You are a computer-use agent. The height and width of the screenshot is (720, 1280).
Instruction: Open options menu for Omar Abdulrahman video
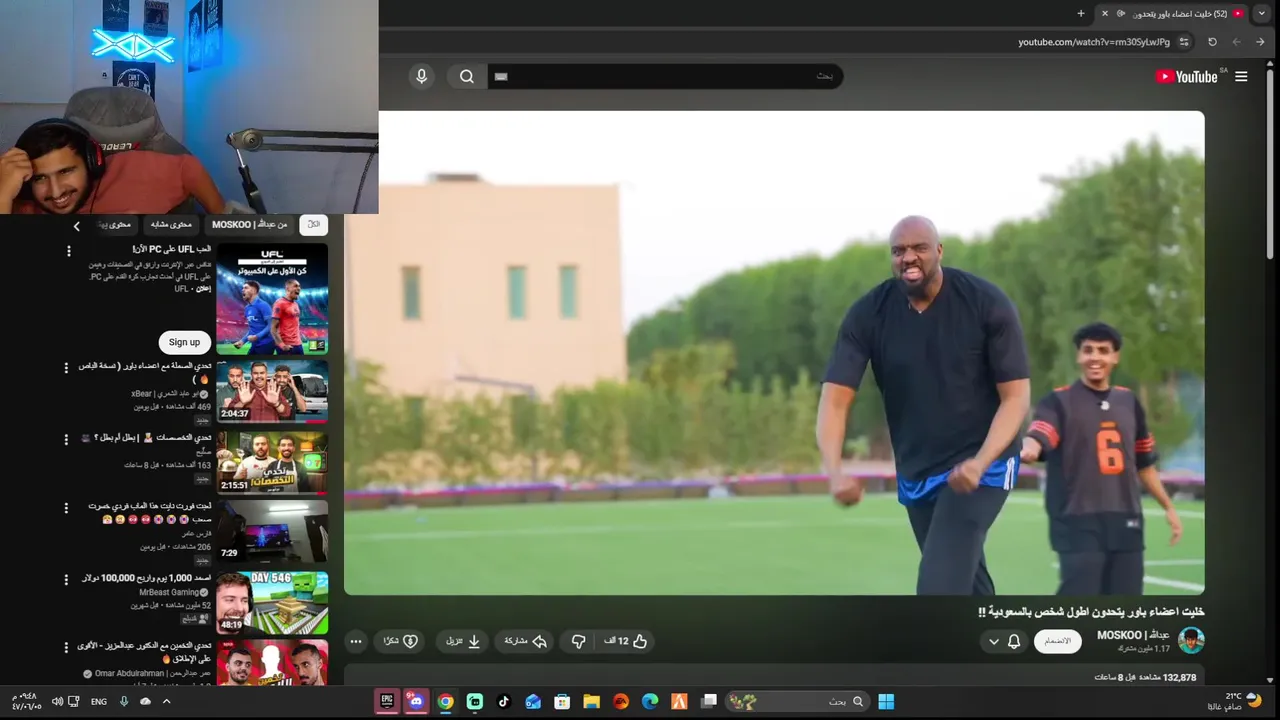click(x=67, y=648)
